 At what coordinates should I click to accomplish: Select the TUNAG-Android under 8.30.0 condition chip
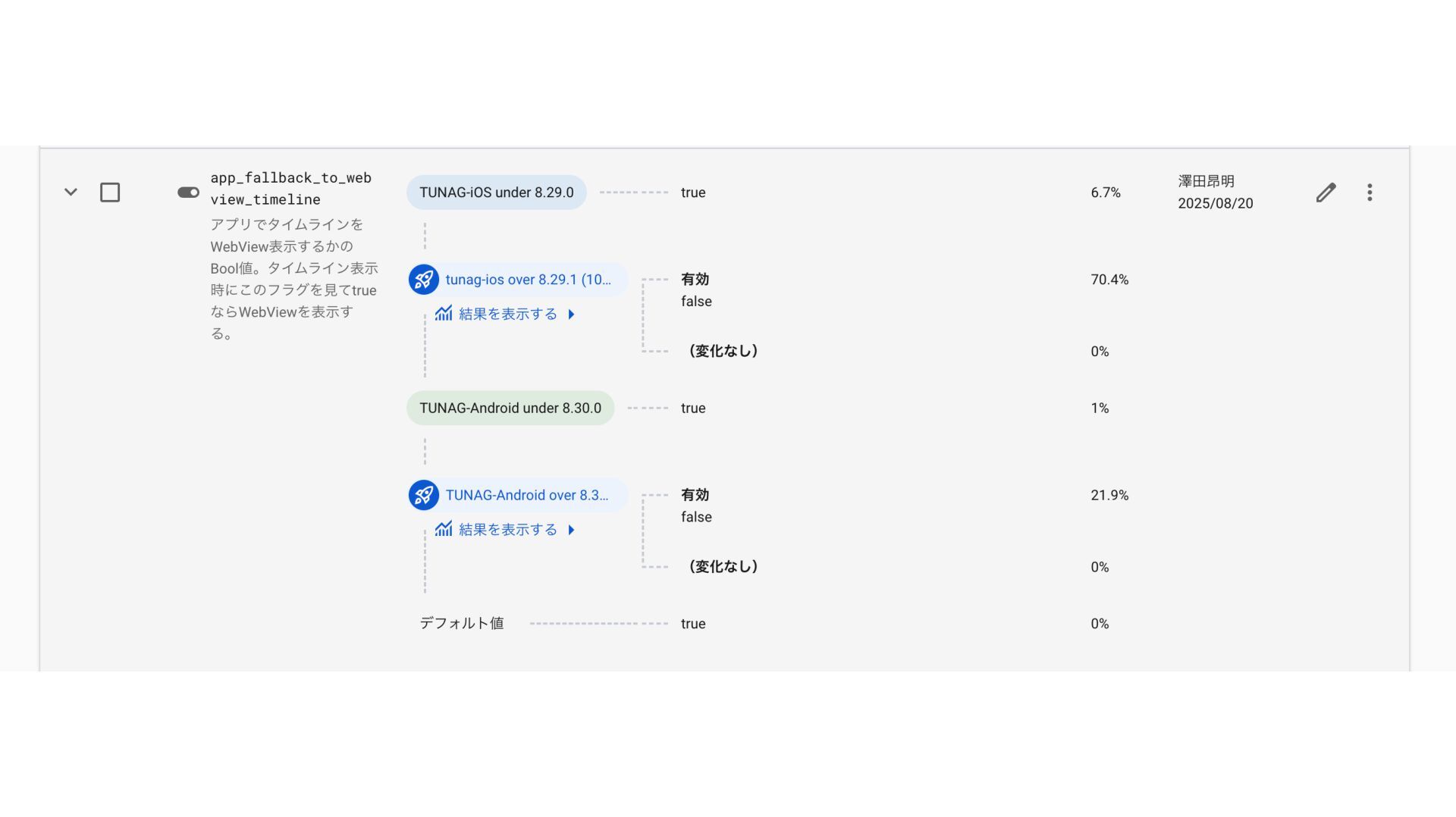[x=510, y=408]
